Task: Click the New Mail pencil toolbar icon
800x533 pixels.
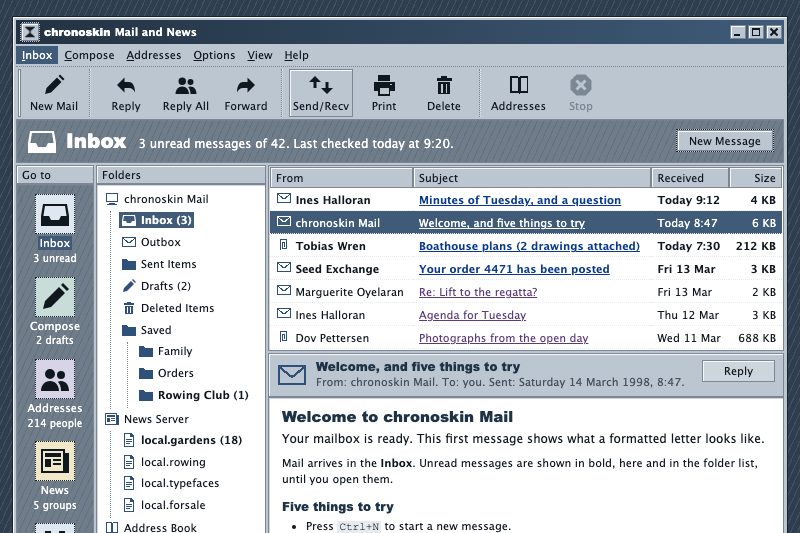Action: click(54, 85)
